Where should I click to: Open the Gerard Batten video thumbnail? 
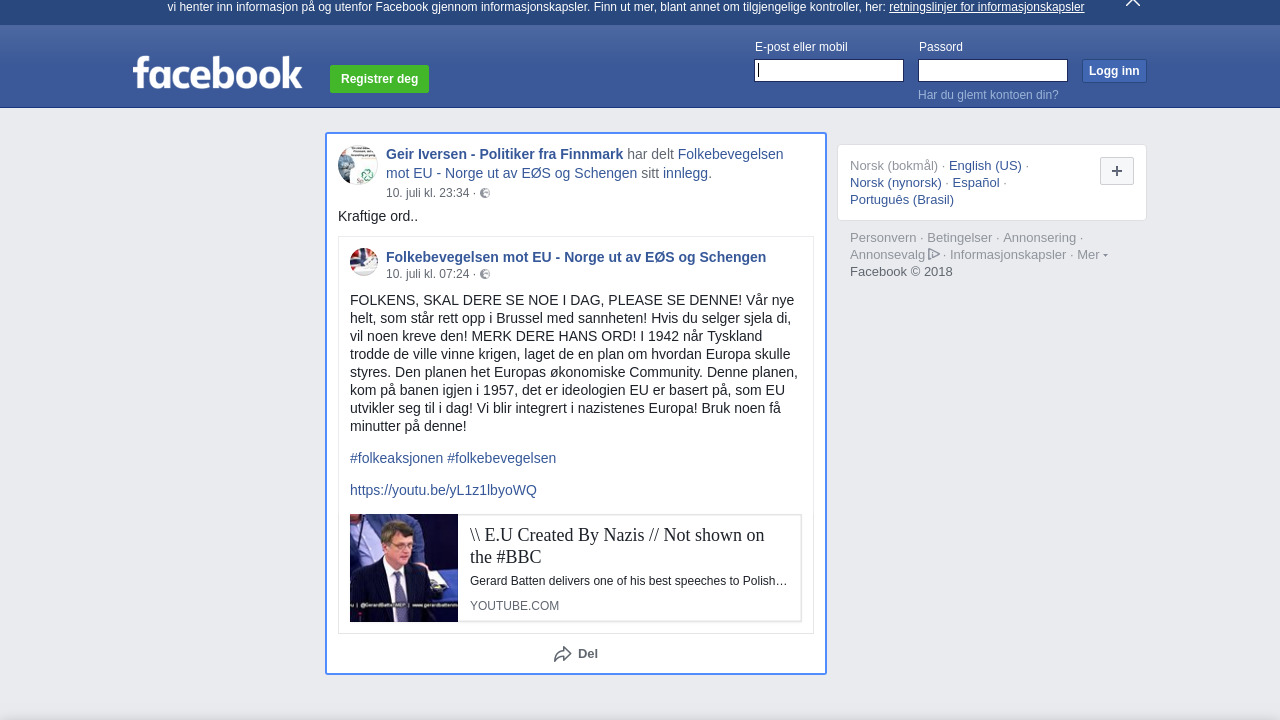pos(404,568)
